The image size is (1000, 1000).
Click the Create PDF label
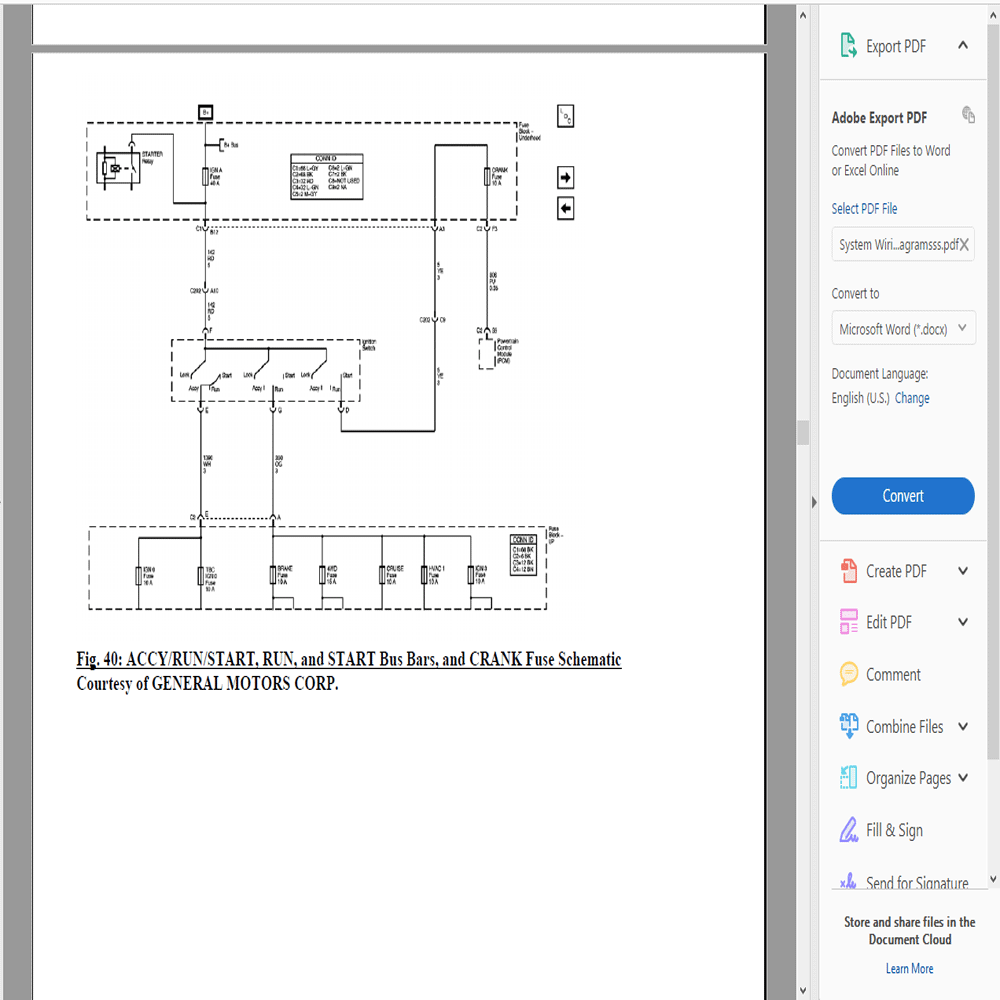(x=896, y=571)
